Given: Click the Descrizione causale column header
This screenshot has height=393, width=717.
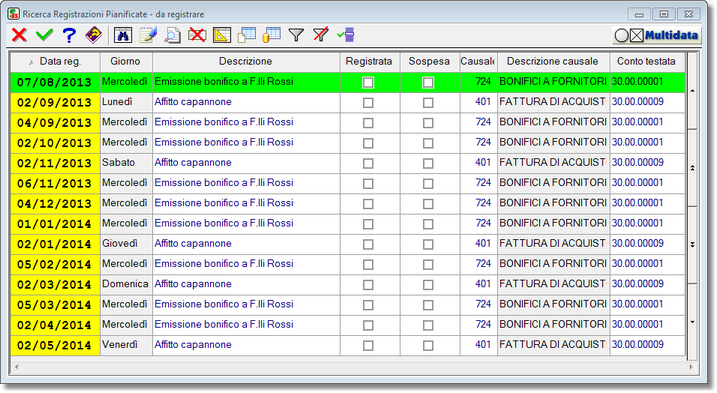Looking at the screenshot, I should (x=553, y=62).
